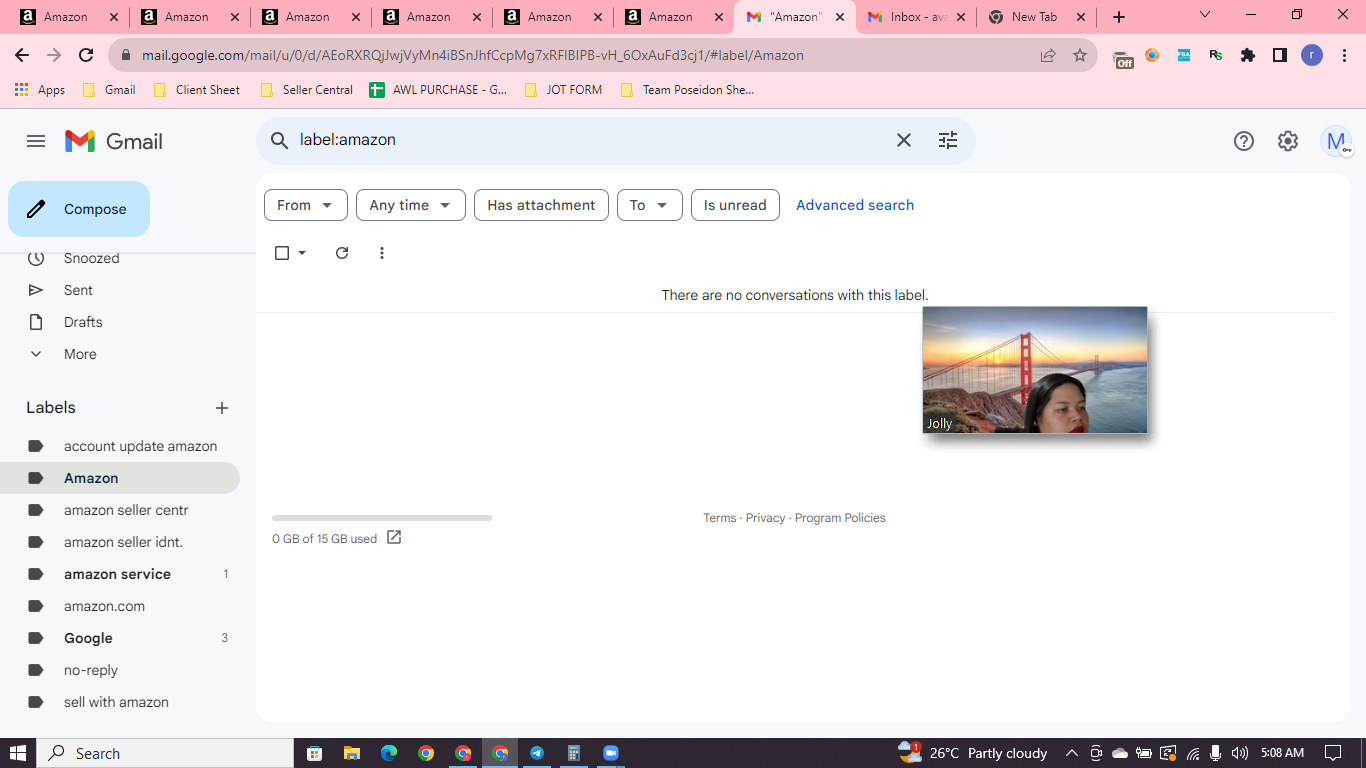Open File Explorer from the taskbar
Viewport: 1366px width, 768px height.
point(352,753)
